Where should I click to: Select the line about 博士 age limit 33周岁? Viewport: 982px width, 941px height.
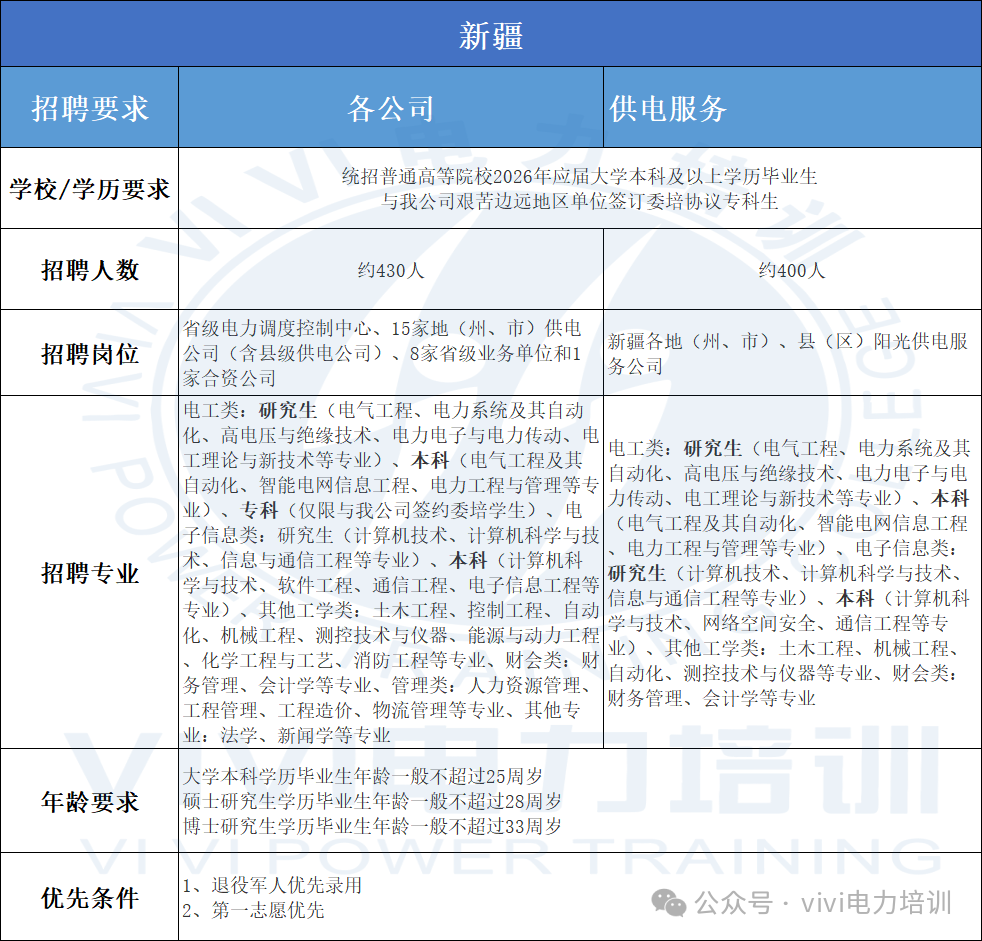click(x=372, y=826)
